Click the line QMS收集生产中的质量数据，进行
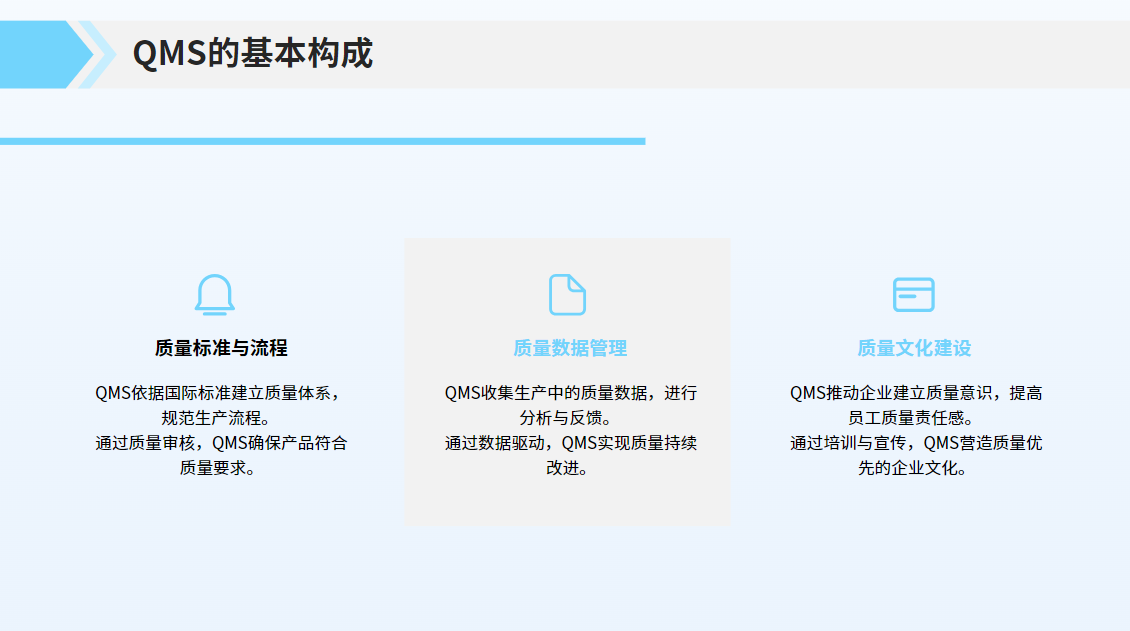The height and width of the screenshot is (631, 1130). (x=571, y=393)
